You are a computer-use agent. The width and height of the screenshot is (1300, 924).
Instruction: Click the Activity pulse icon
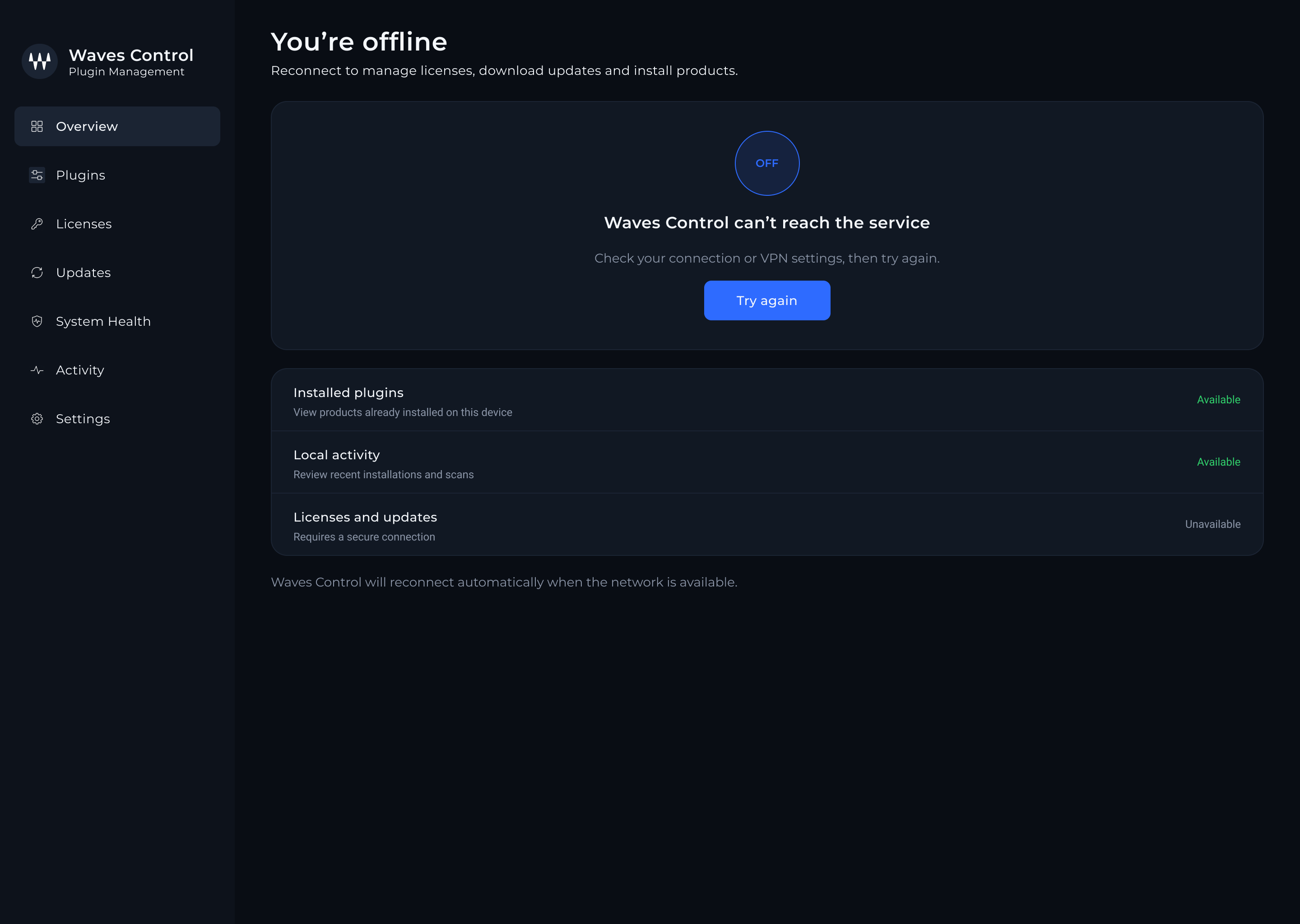[x=37, y=370]
